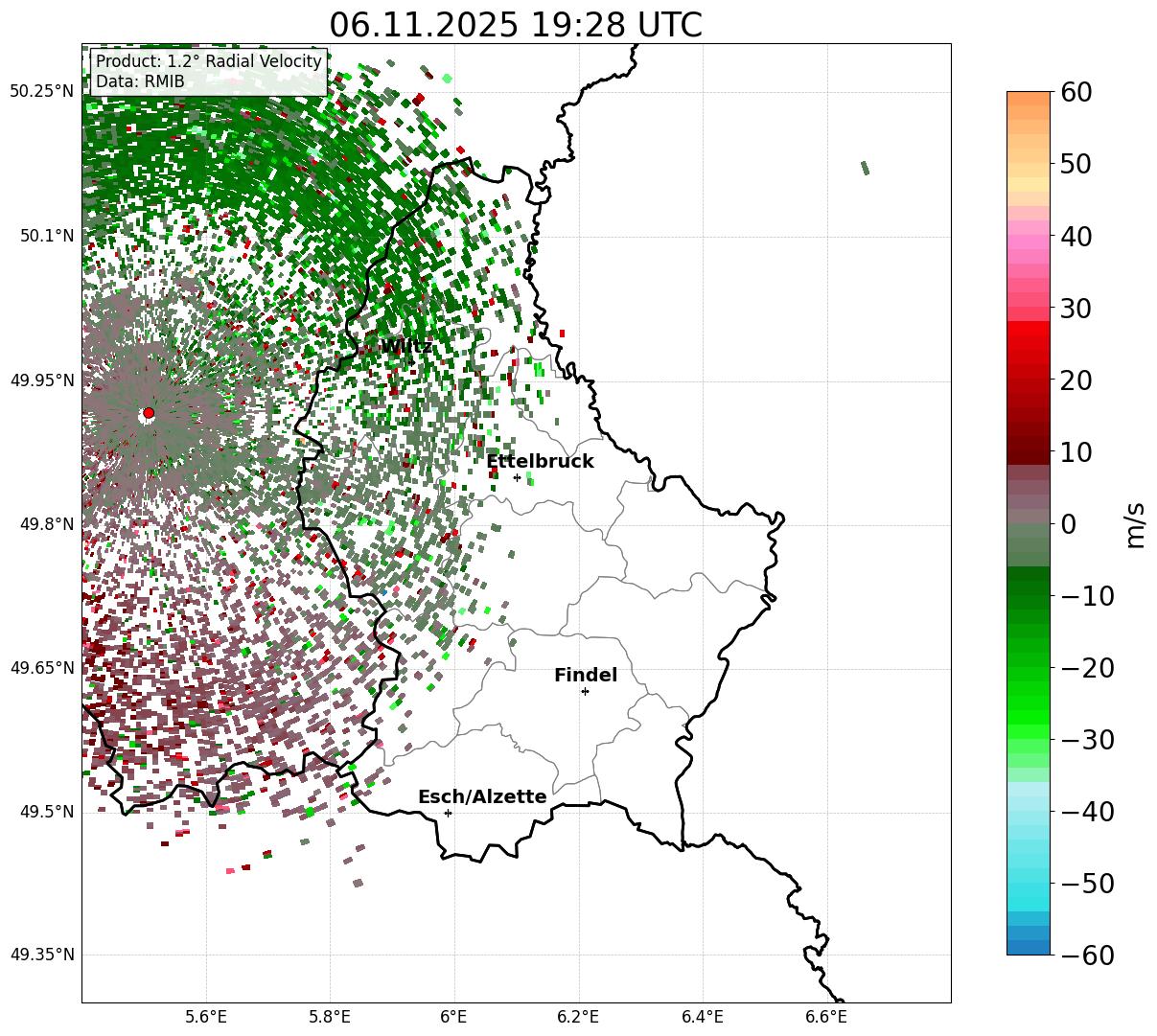This screenshot has width=1157, height=1036.
Task: Click the 49.8°N latitude label
Action: 45,524
